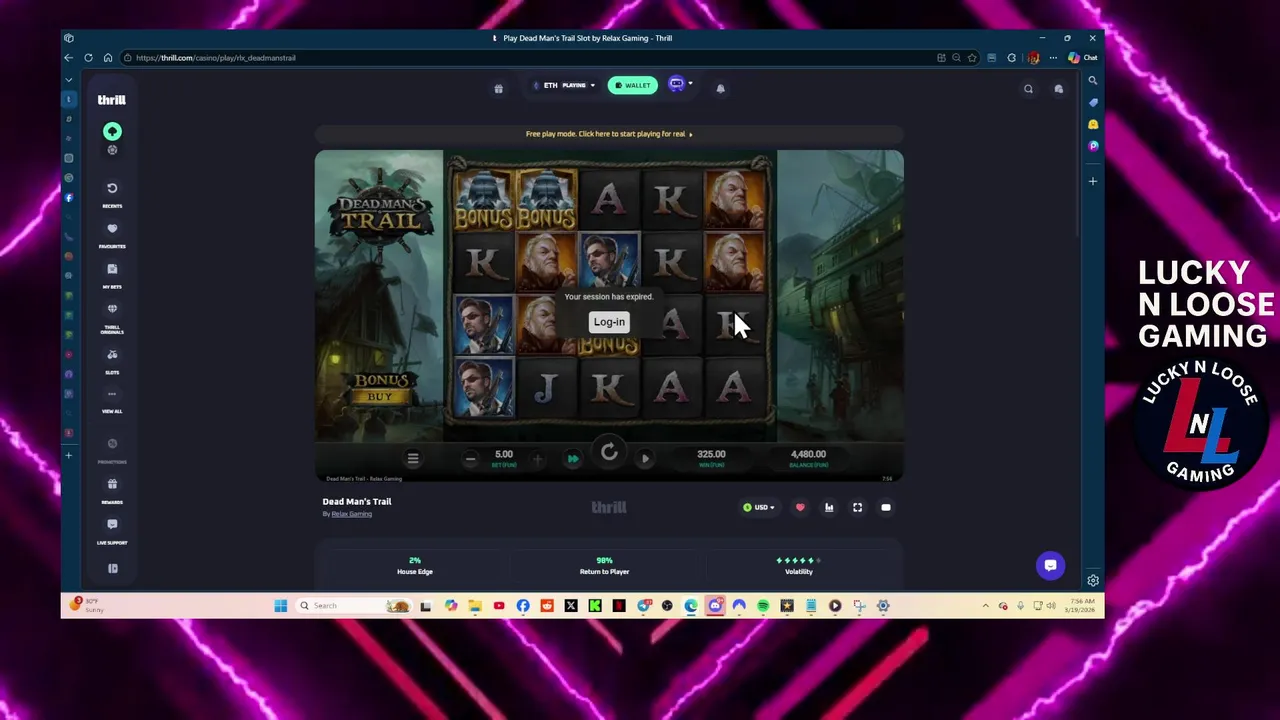The height and width of the screenshot is (720, 1280).
Task: Toggle the favourite heart below the game
Action: coord(800,508)
